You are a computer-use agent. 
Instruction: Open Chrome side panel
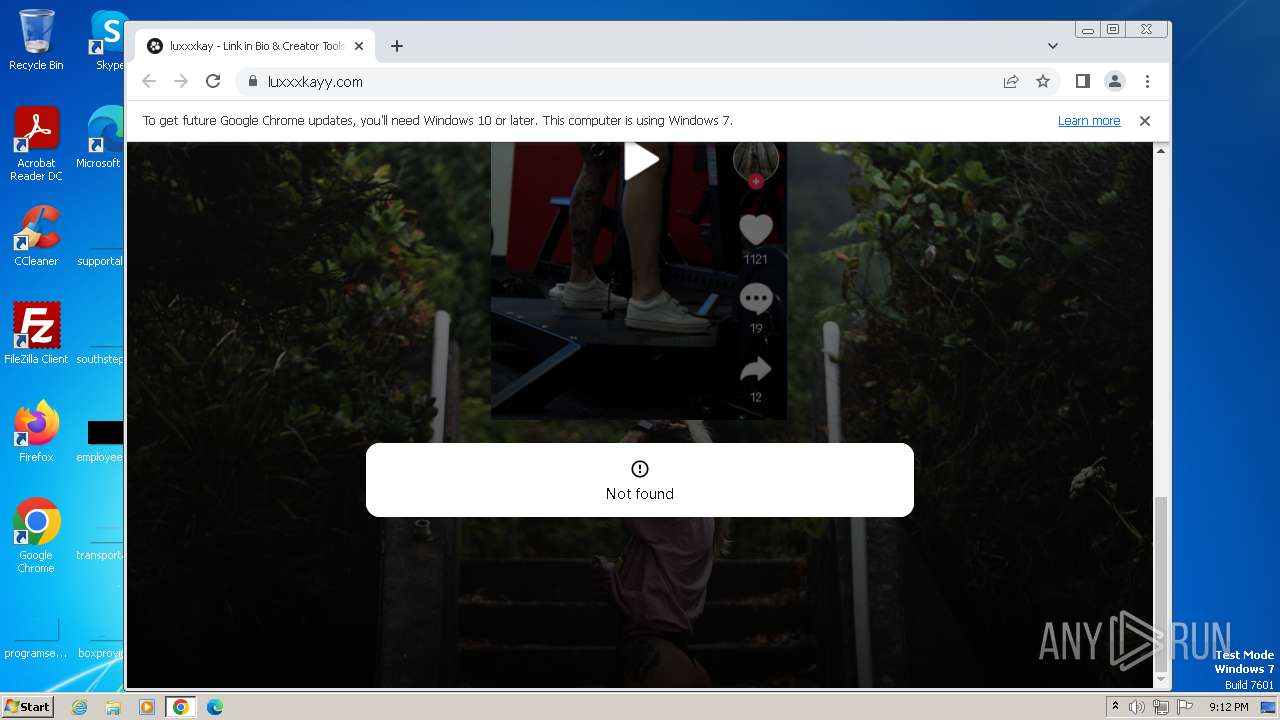pyautogui.click(x=1083, y=82)
